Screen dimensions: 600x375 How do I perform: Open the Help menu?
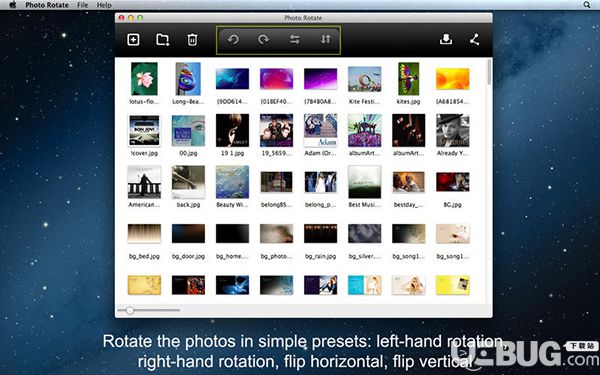pyautogui.click(x=104, y=5)
